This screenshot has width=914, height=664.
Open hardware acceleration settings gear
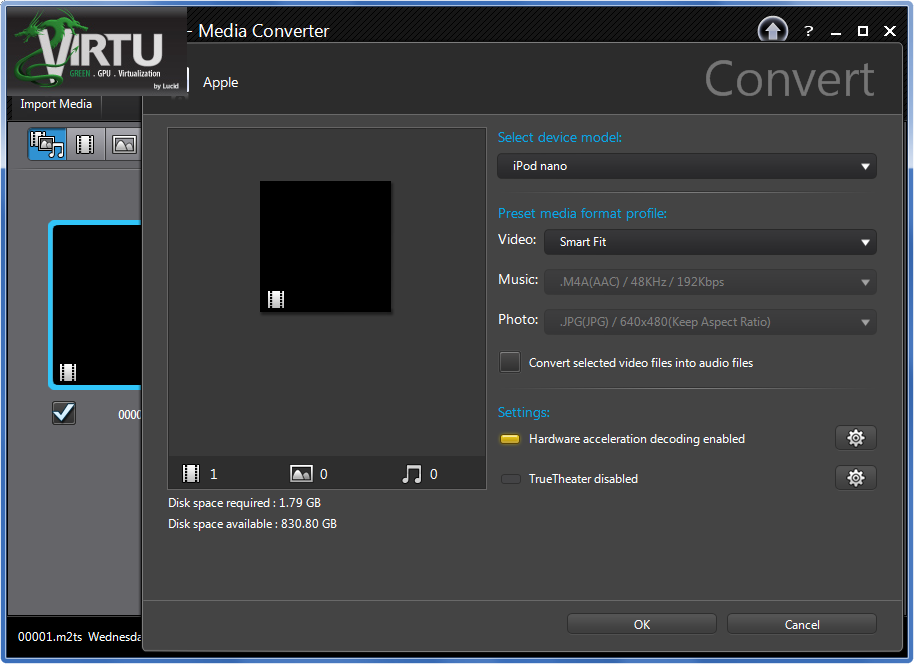(855, 438)
